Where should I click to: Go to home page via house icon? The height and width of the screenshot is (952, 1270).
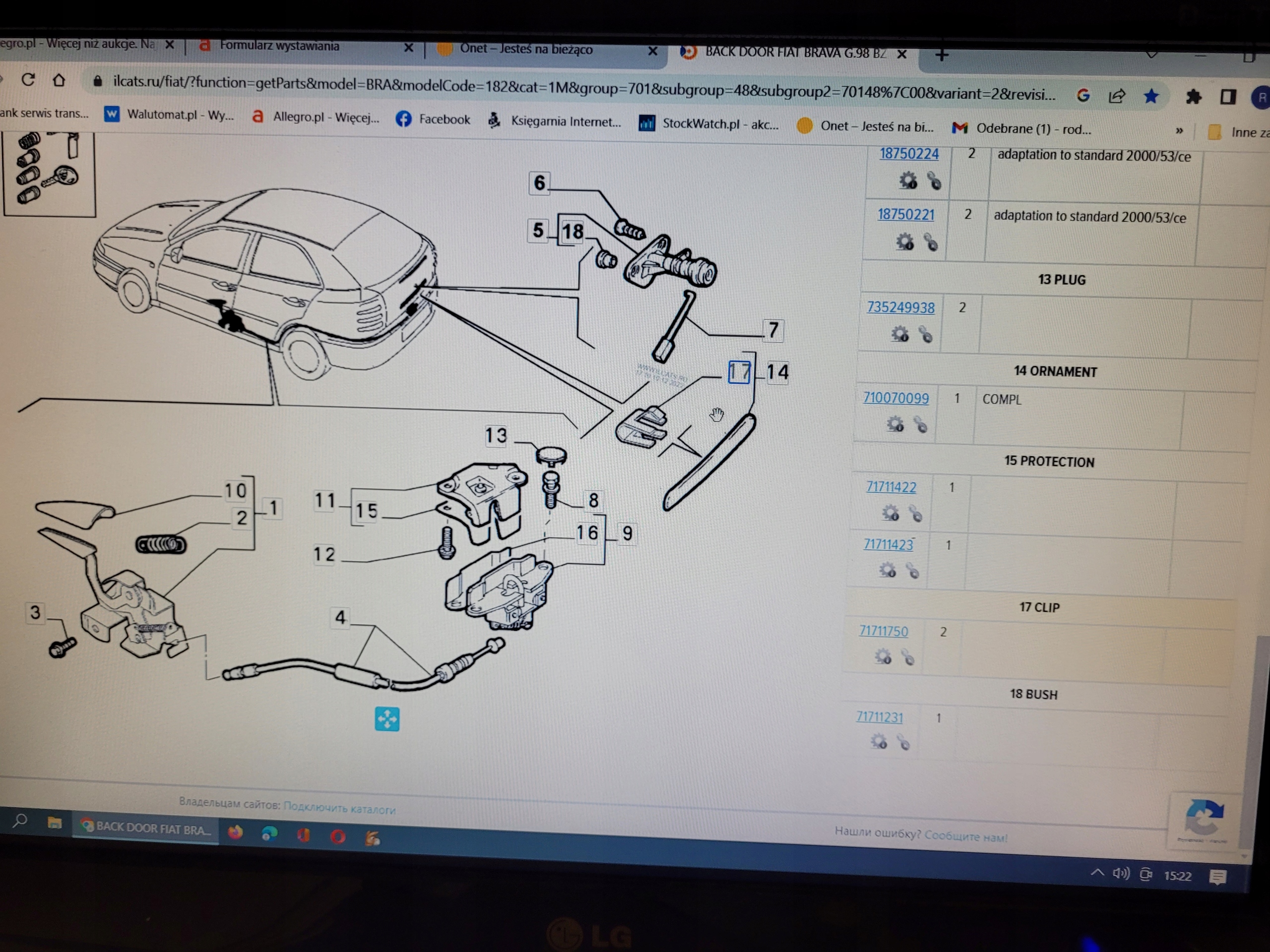(x=59, y=80)
